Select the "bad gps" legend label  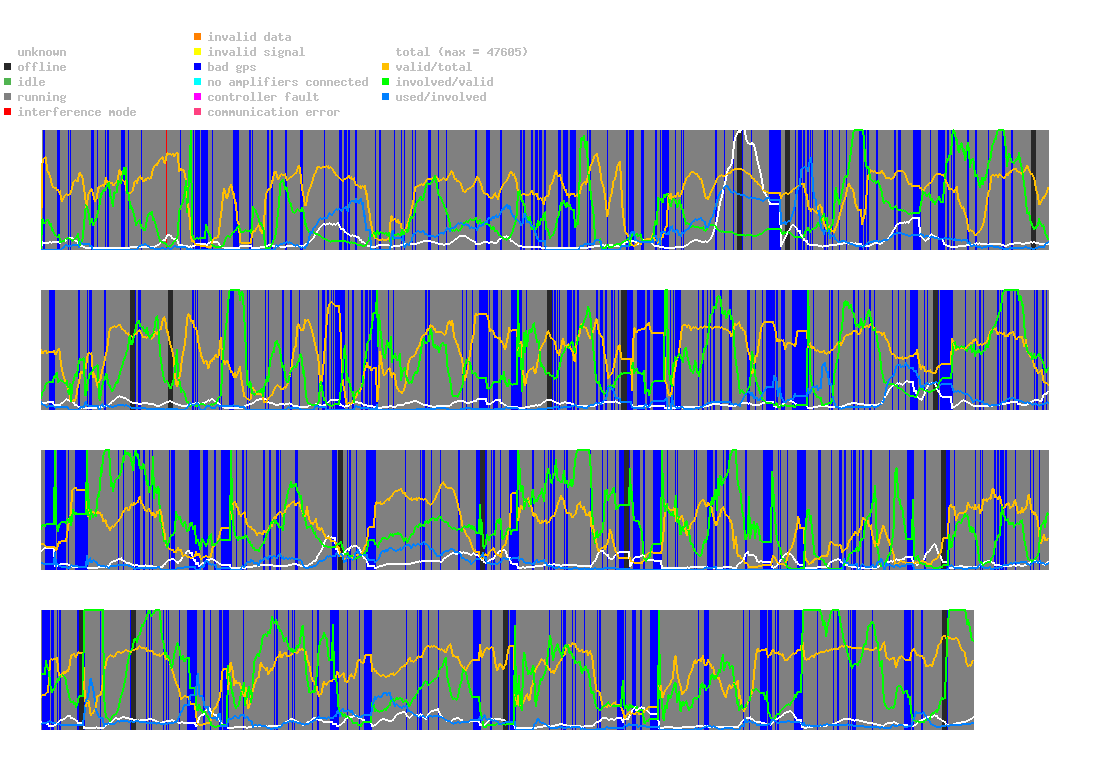point(232,67)
